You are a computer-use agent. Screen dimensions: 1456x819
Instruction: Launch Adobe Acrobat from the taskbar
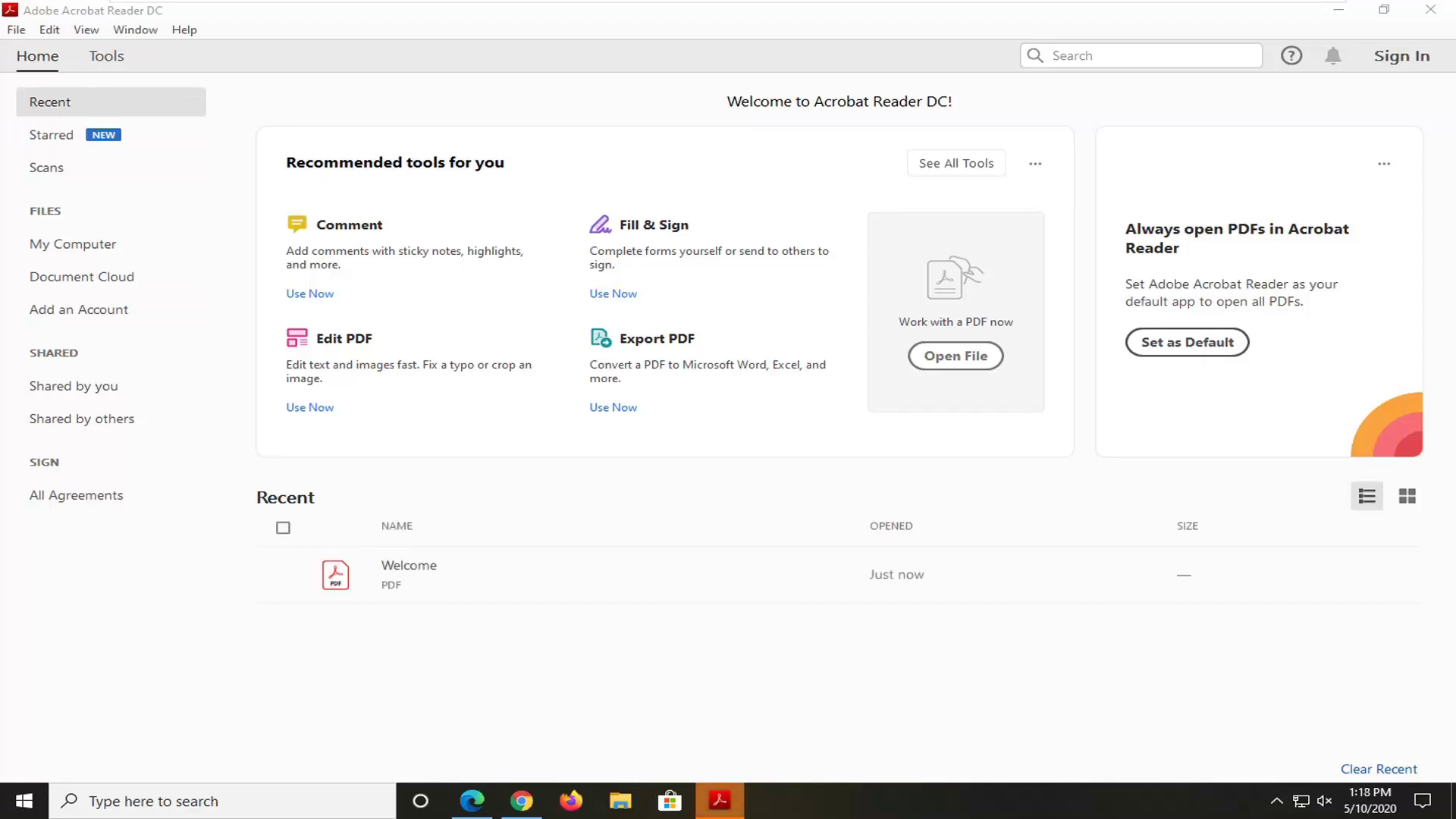pos(719,800)
